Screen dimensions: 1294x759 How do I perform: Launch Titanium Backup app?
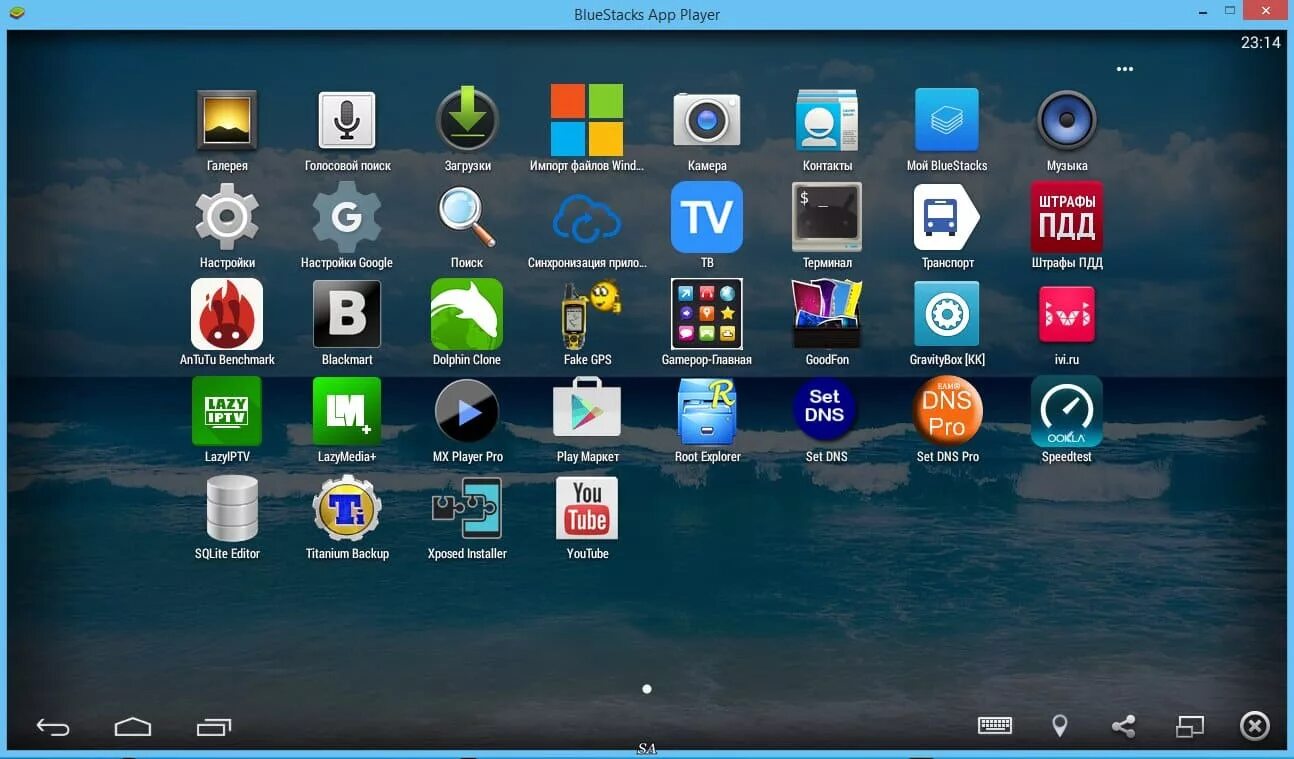(347, 508)
